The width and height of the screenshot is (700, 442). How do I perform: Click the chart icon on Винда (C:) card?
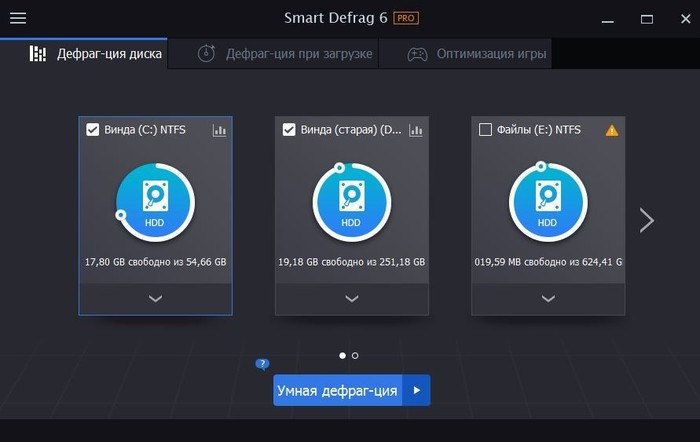pyautogui.click(x=219, y=130)
